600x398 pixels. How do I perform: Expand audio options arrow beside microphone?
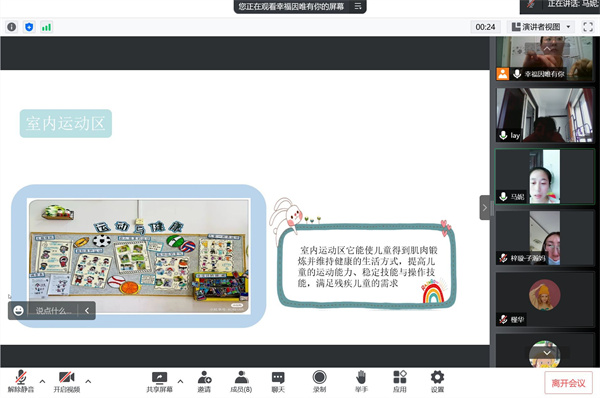click(x=42, y=381)
